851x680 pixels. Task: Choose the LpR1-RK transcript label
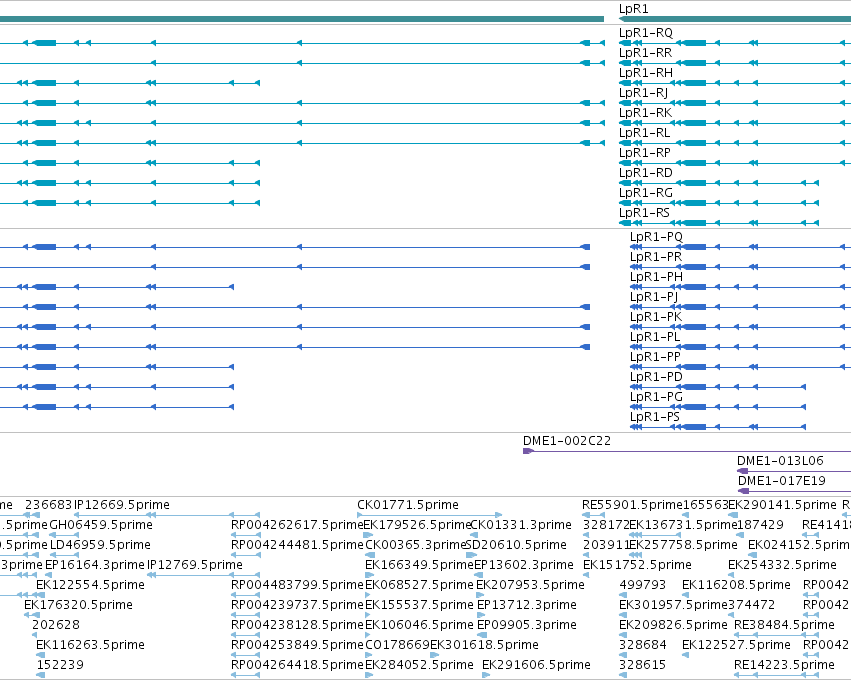(x=645, y=113)
